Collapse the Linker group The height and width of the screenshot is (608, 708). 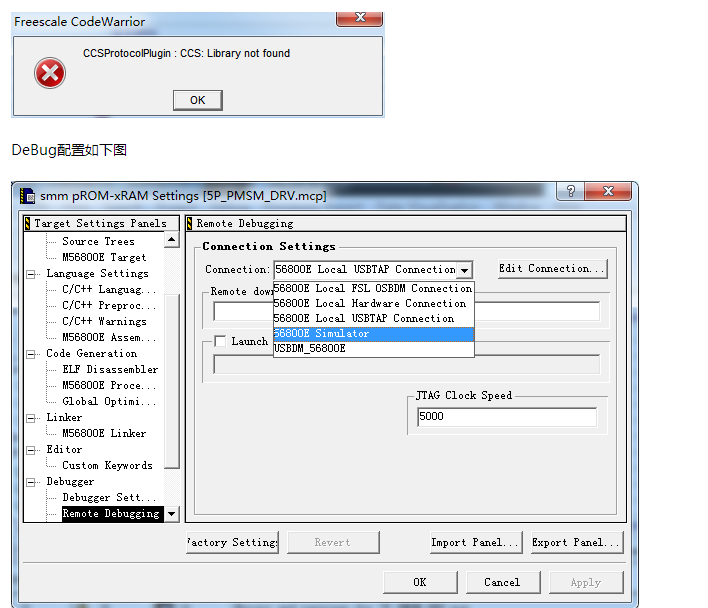pos(31,418)
